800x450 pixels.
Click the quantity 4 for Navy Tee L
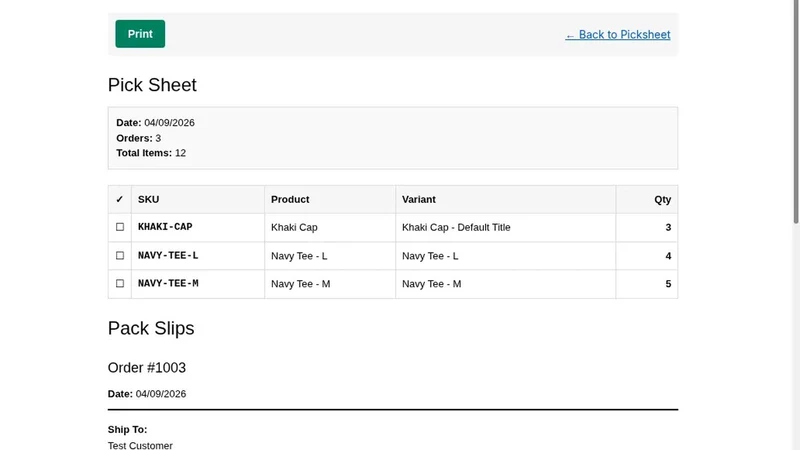point(668,256)
